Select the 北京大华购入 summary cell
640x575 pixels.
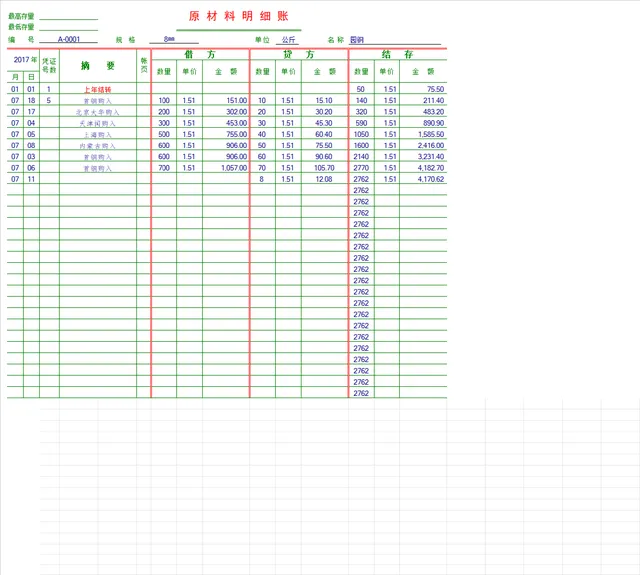point(98,112)
